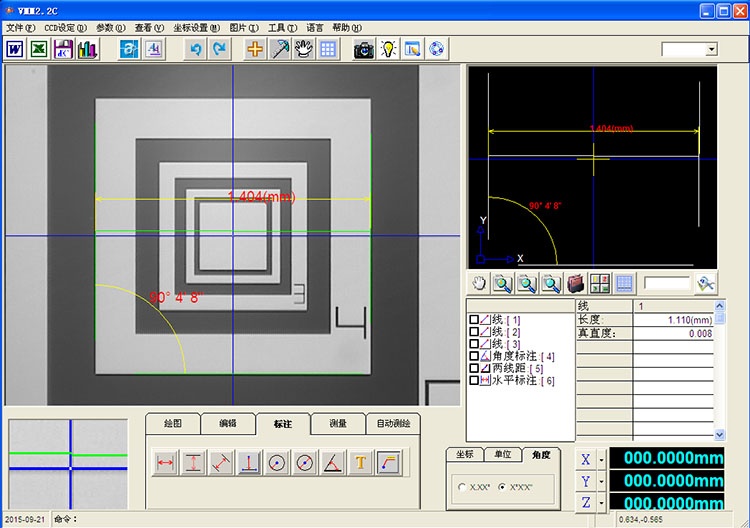
Task: Switch to the 测量 tab
Action: pos(338,424)
